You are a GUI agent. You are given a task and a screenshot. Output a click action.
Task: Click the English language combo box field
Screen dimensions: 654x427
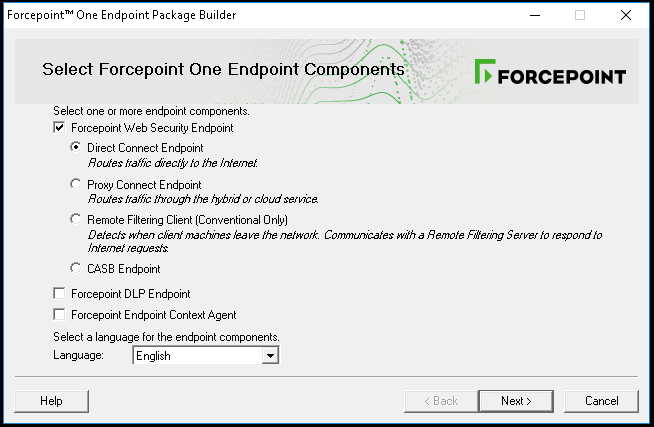(196, 355)
